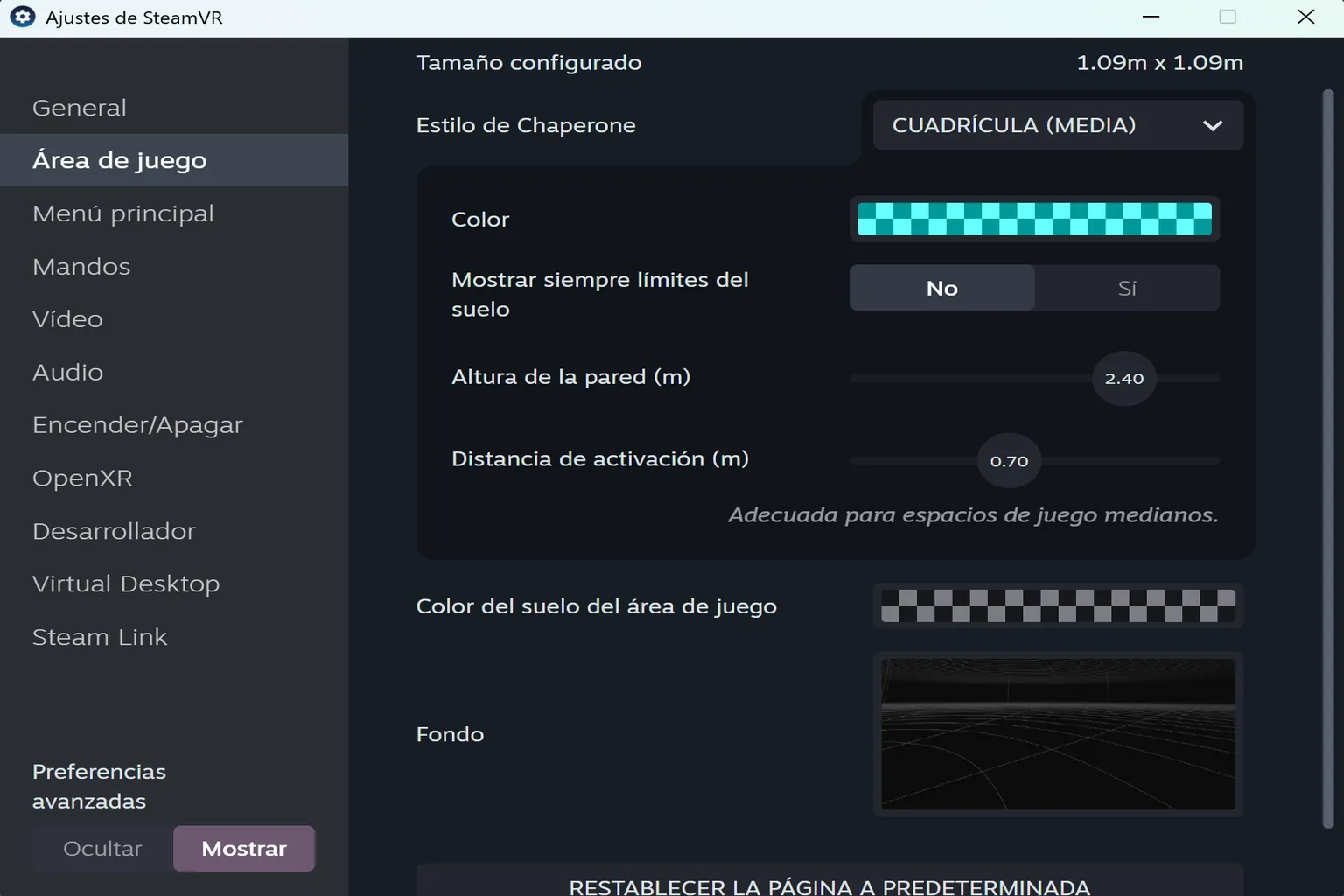The width and height of the screenshot is (1344, 896).
Task: Click the SteamVR settings app icon
Action: coord(22,17)
